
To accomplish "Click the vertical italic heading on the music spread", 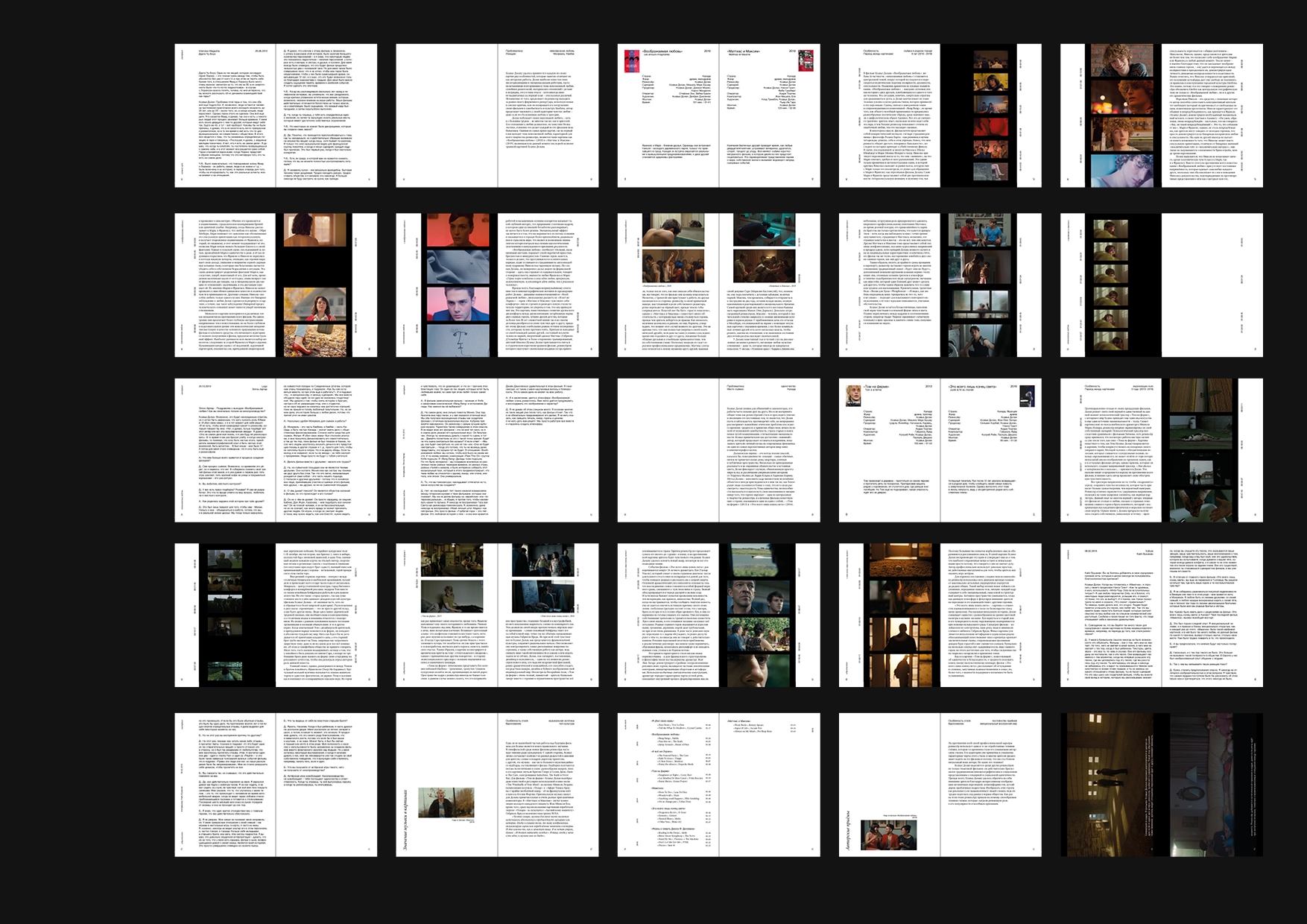I will point(405,821).
